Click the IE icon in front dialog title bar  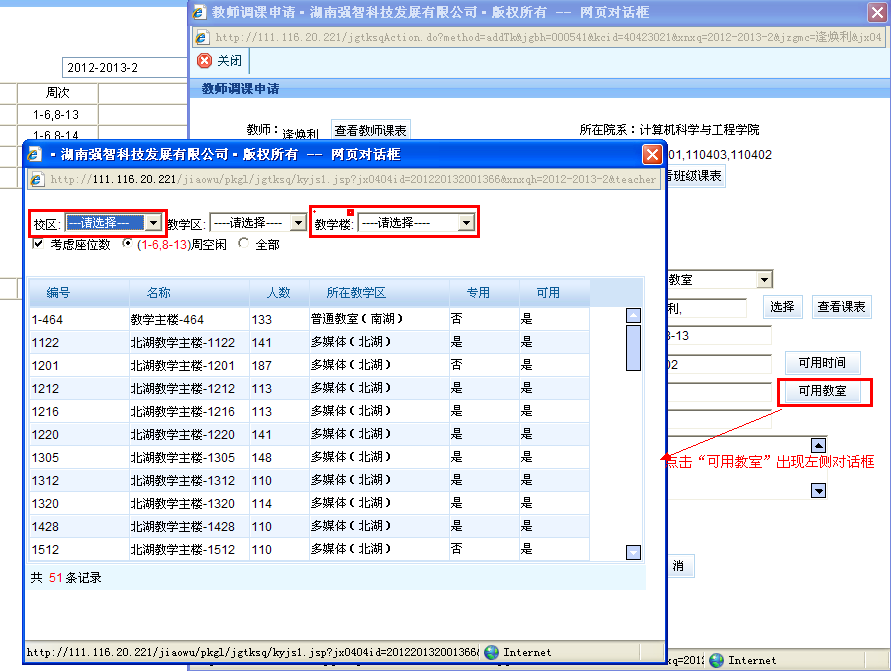[x=35, y=155]
